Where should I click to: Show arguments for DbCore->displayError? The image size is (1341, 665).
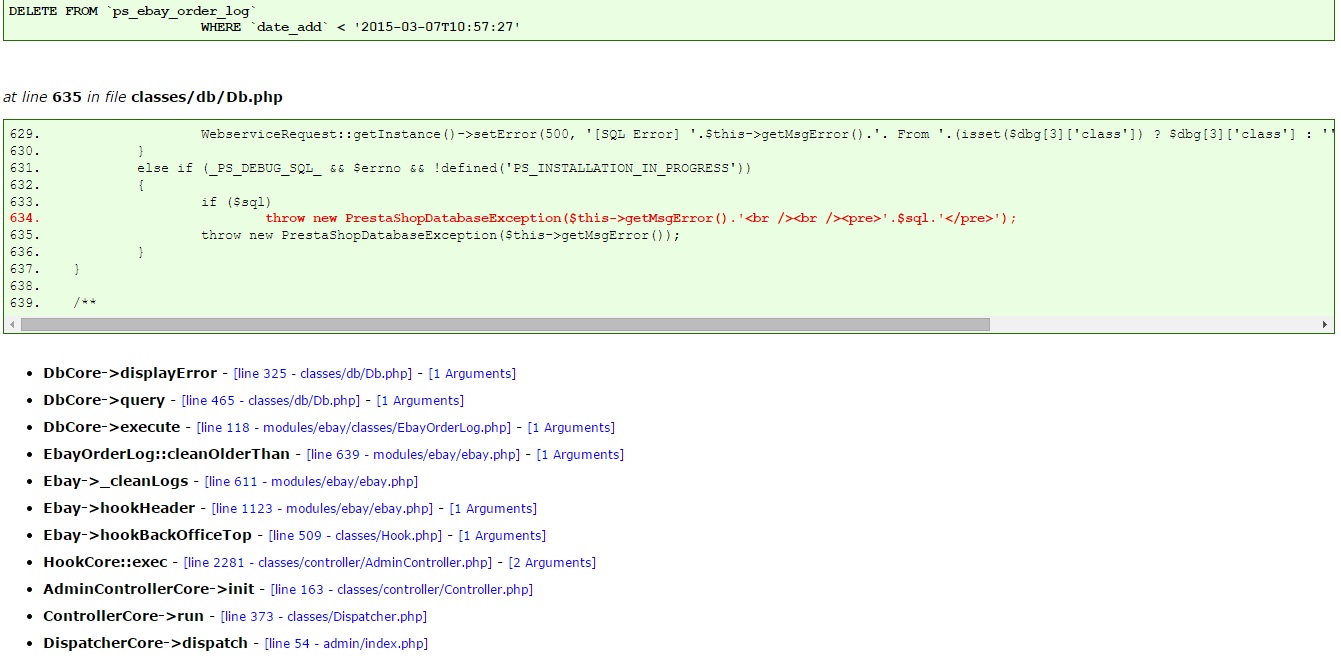click(472, 374)
